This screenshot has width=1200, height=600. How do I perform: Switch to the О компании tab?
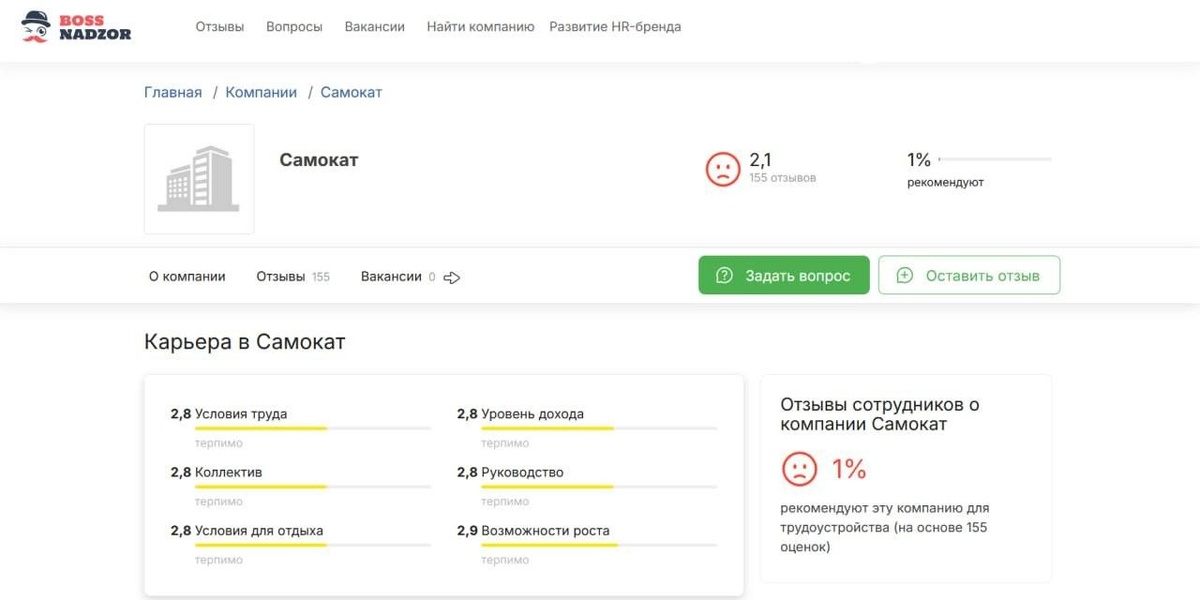click(x=187, y=276)
